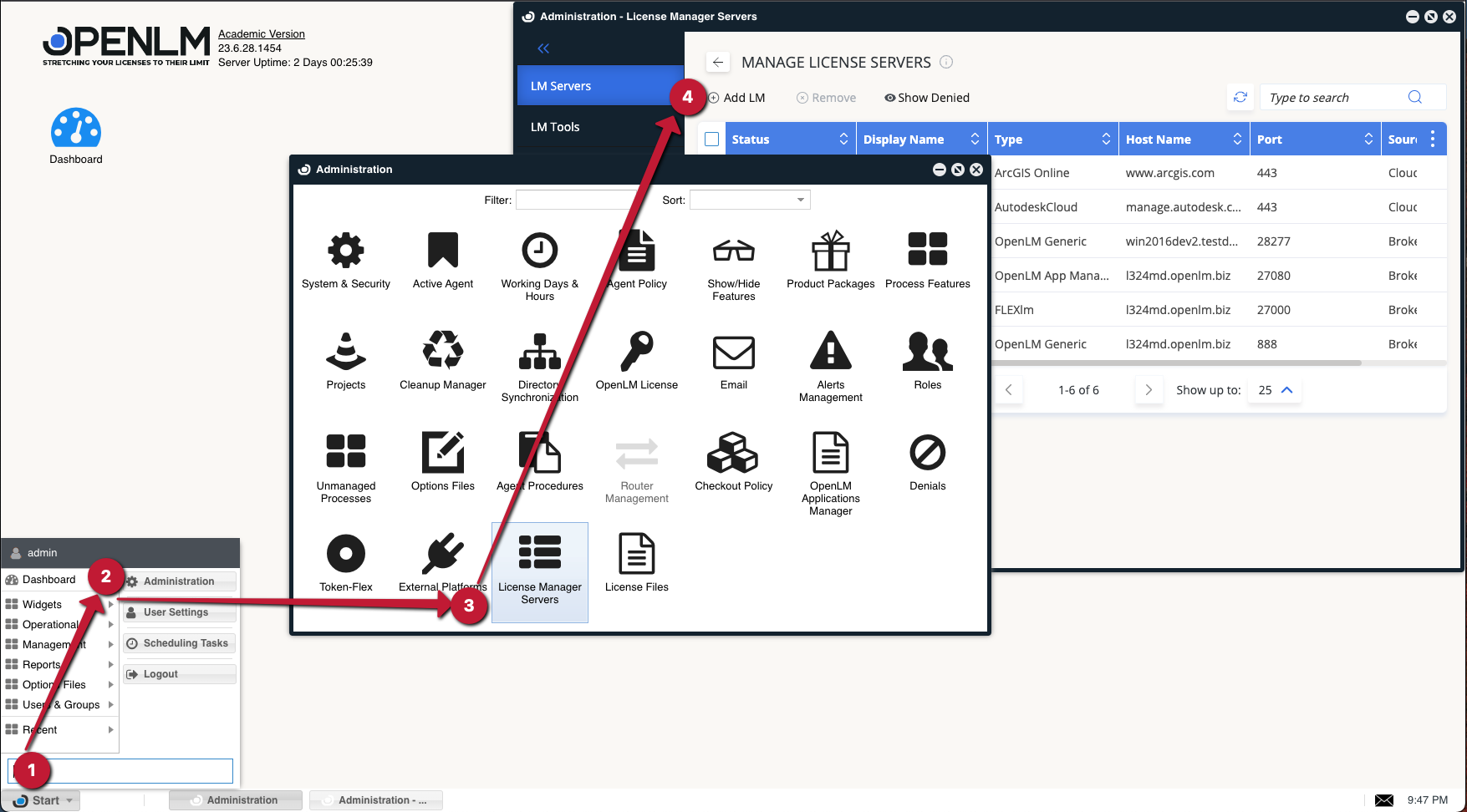The width and height of the screenshot is (1467, 812).
Task: Open the Sort dropdown in Administration
Action: pyautogui.click(x=750, y=200)
